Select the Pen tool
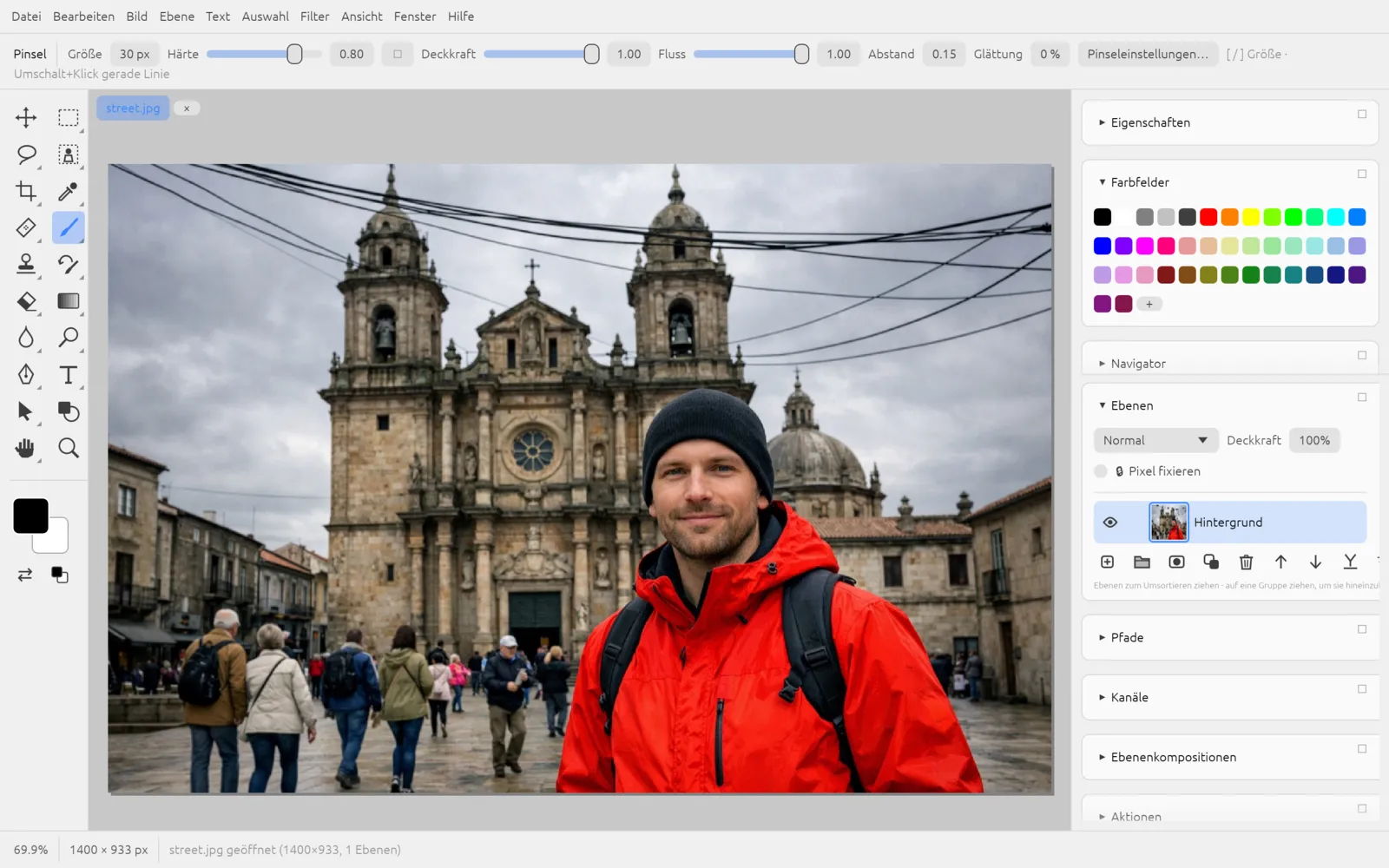 pyautogui.click(x=26, y=374)
